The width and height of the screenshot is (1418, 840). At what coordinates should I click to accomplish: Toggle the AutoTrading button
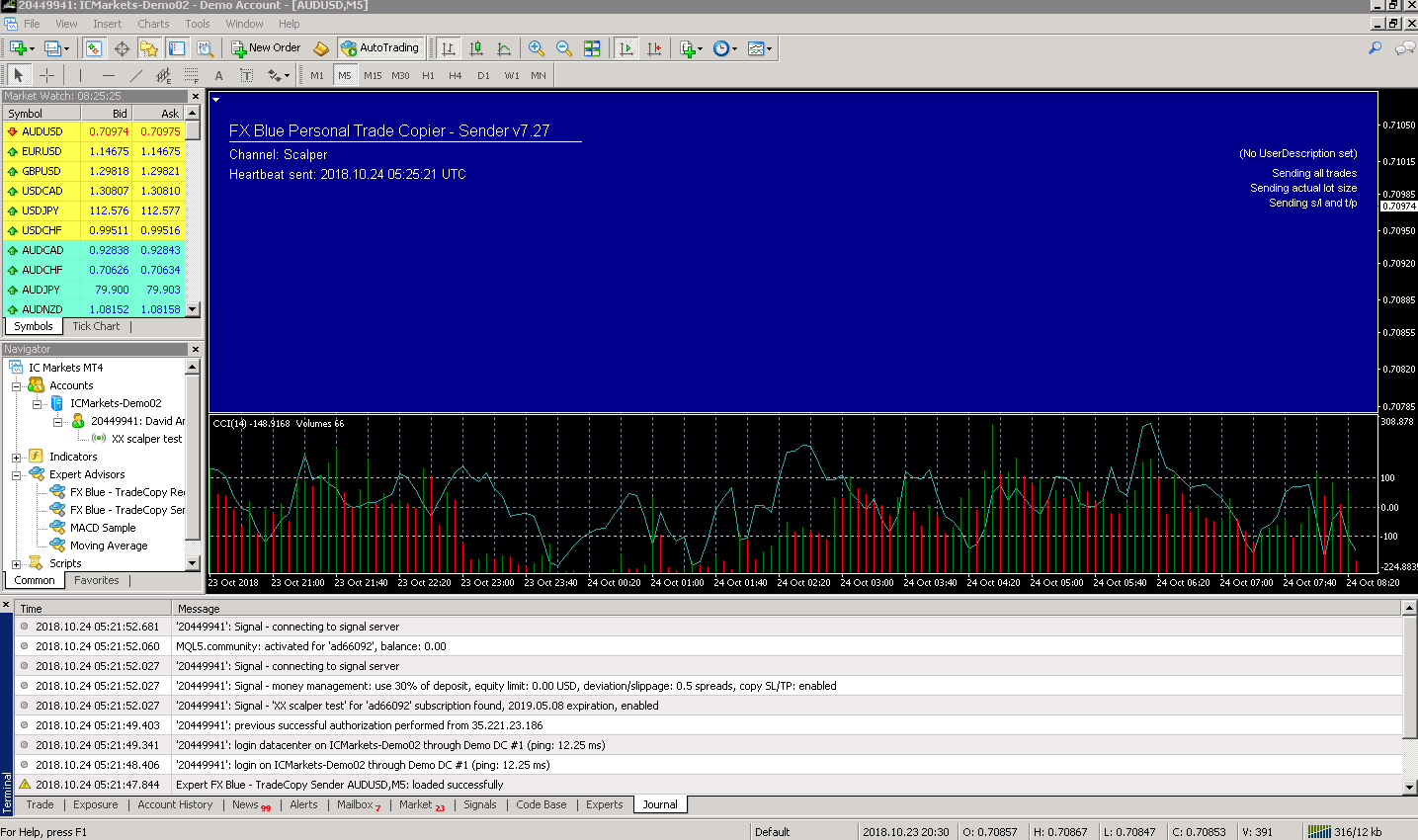(379, 47)
